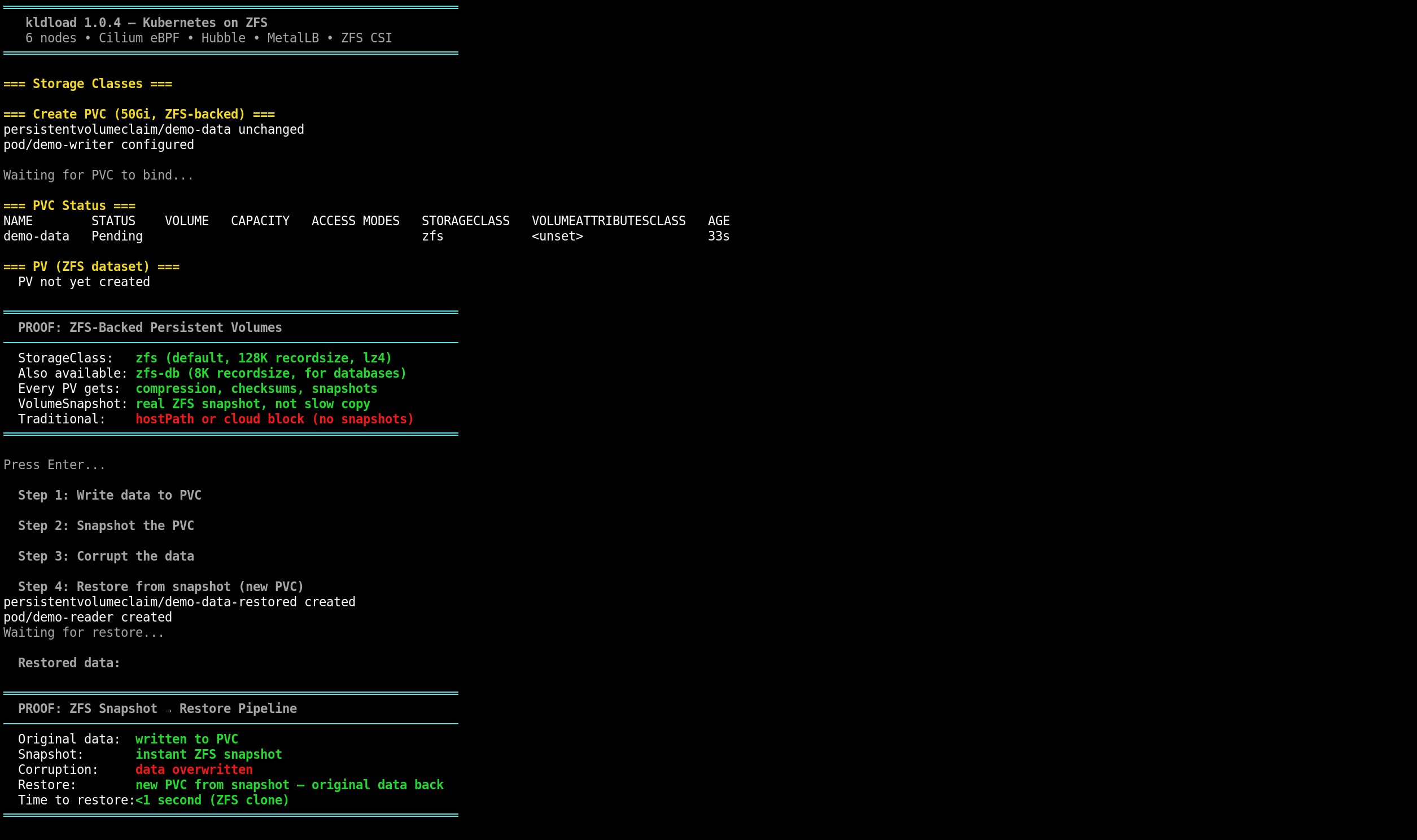This screenshot has width=1417, height=840.
Task: Click the 'Create PVC (50Gi, ZFS-backed)' heading
Action: (x=139, y=115)
